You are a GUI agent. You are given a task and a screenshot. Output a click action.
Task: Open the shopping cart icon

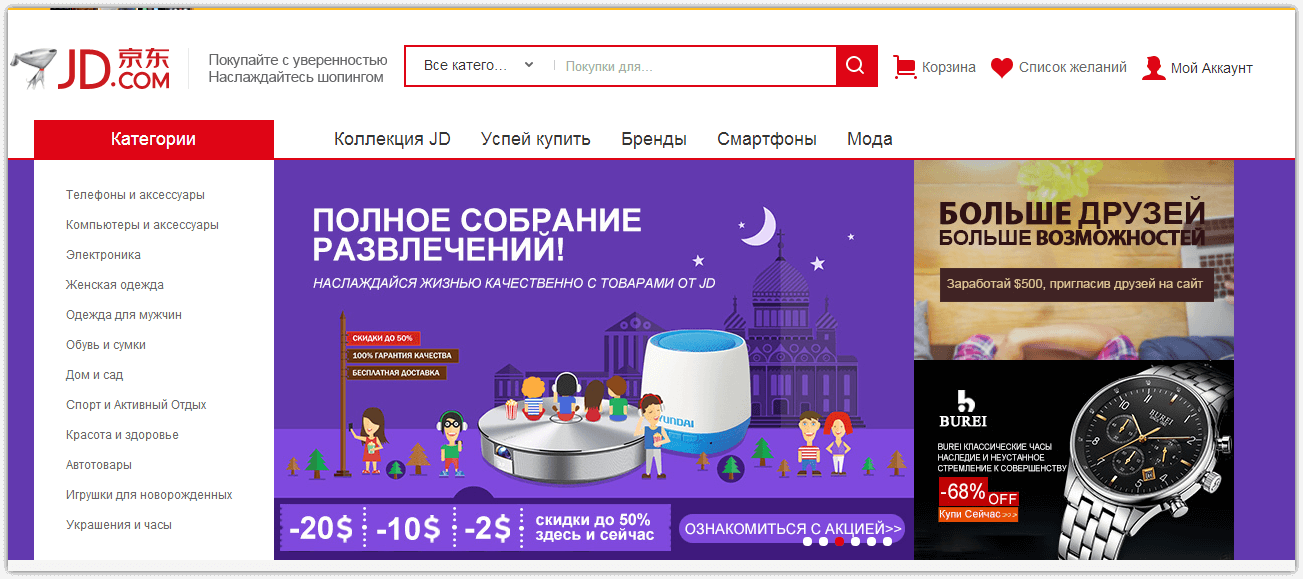click(x=904, y=67)
